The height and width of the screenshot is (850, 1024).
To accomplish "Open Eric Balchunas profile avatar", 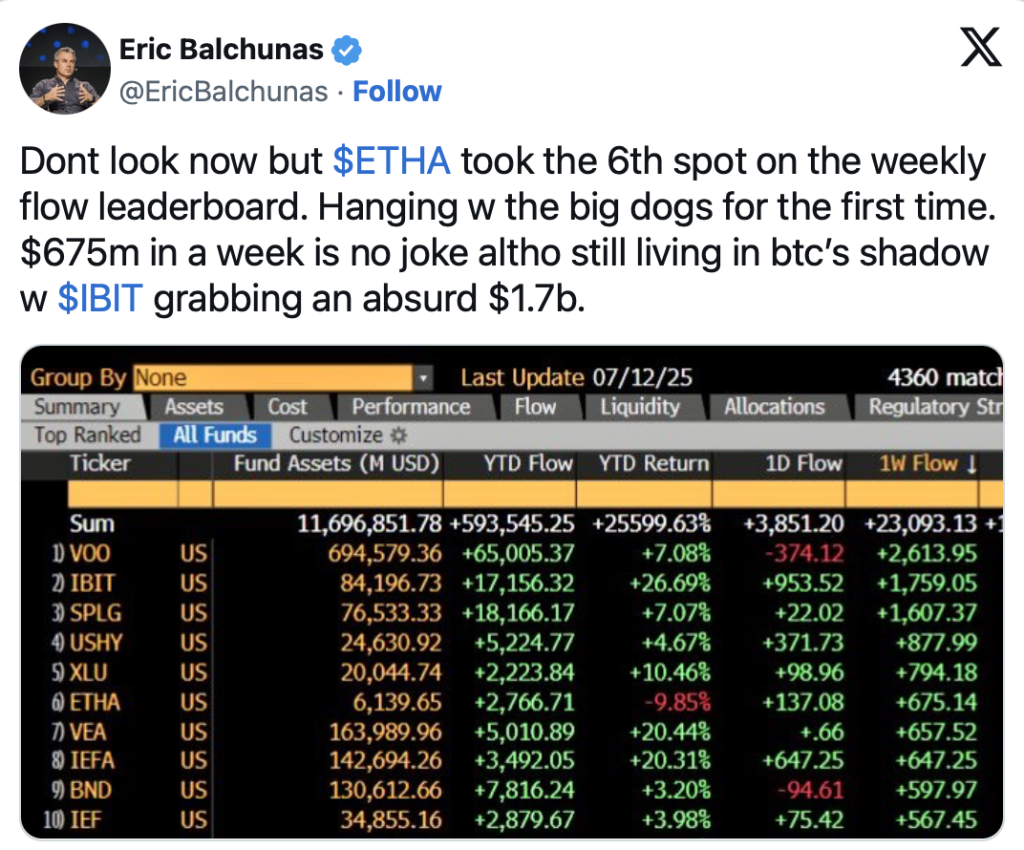I will [65, 69].
